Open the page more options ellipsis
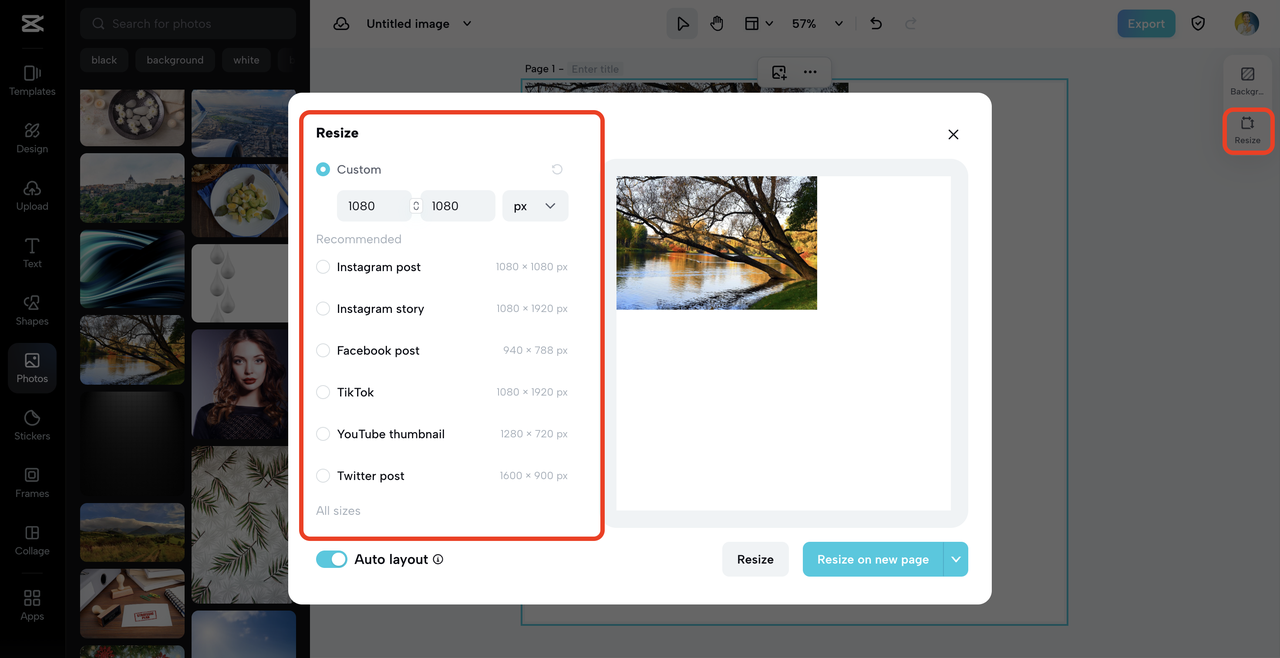 810,72
